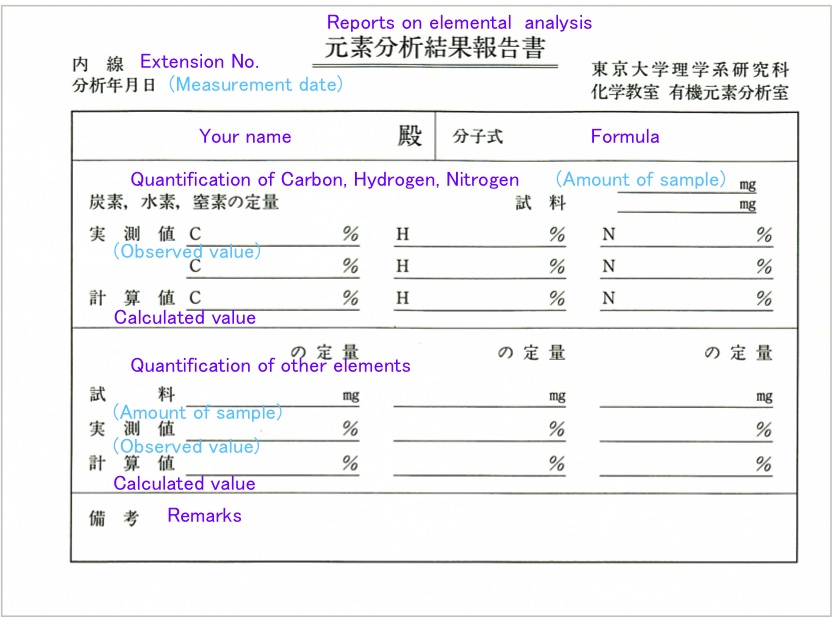Click the 'Formula' field label
Screen dimensions: 832x617
click(x=625, y=136)
